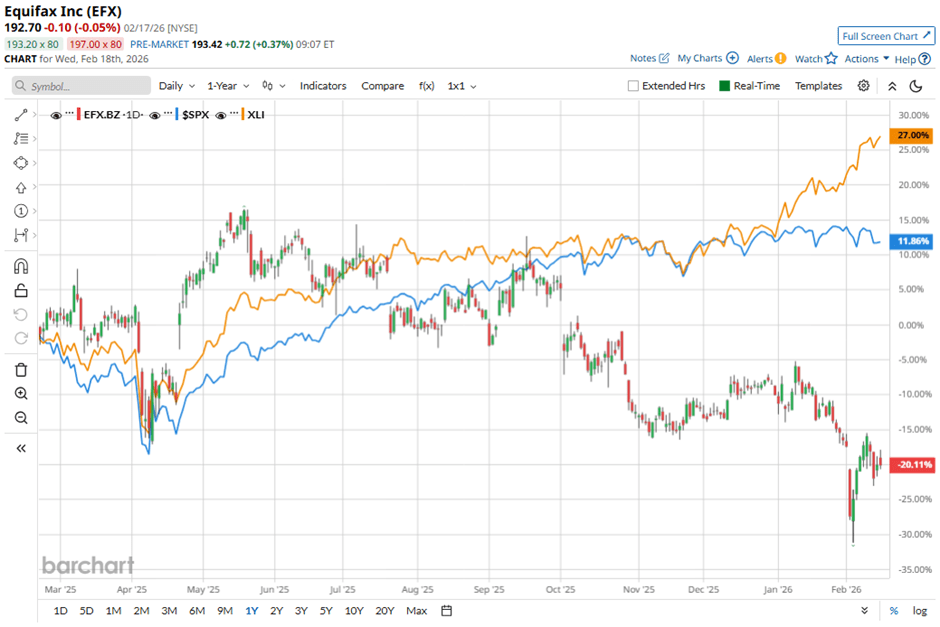940x627 pixels.
Task: Click the Full Screen Chart button
Action: (x=885, y=35)
